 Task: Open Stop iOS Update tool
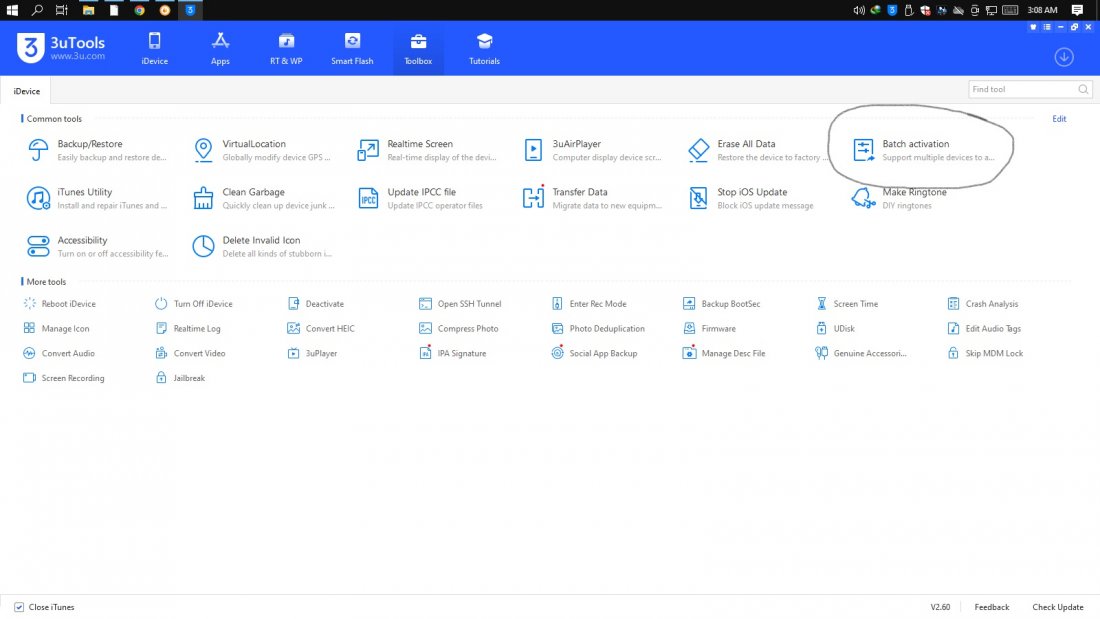coord(751,199)
